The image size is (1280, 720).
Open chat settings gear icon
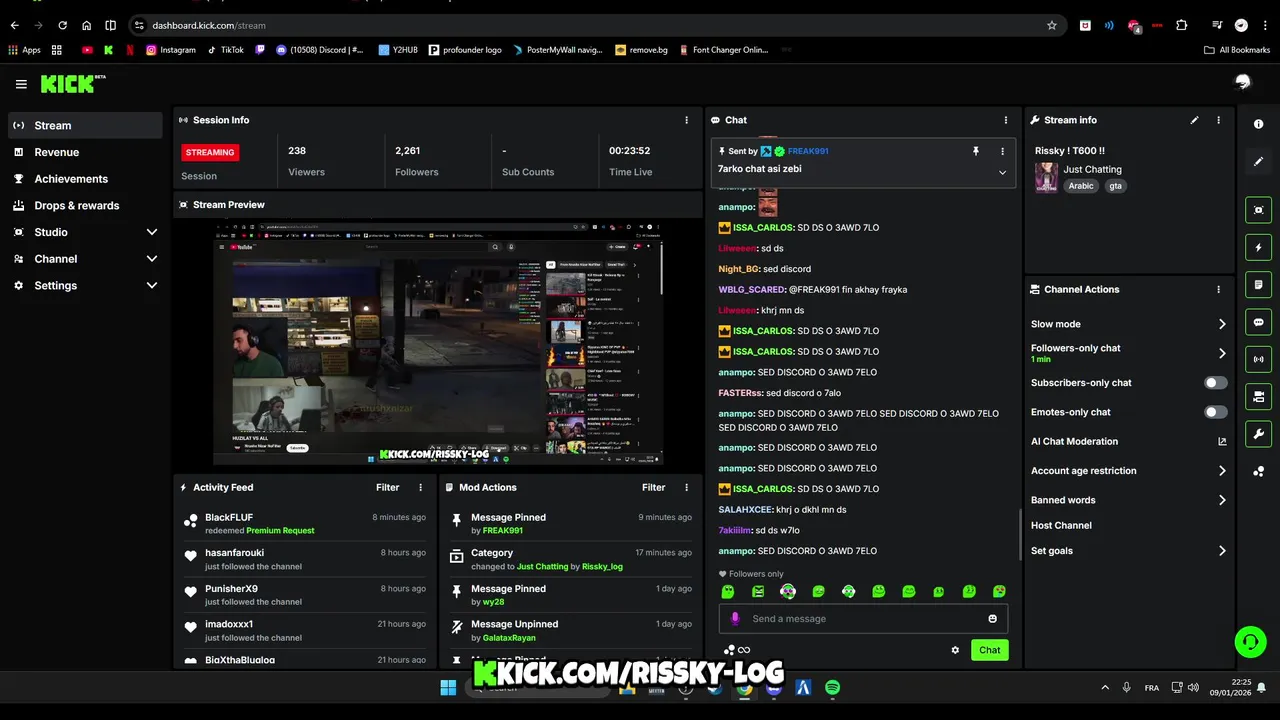[955, 650]
